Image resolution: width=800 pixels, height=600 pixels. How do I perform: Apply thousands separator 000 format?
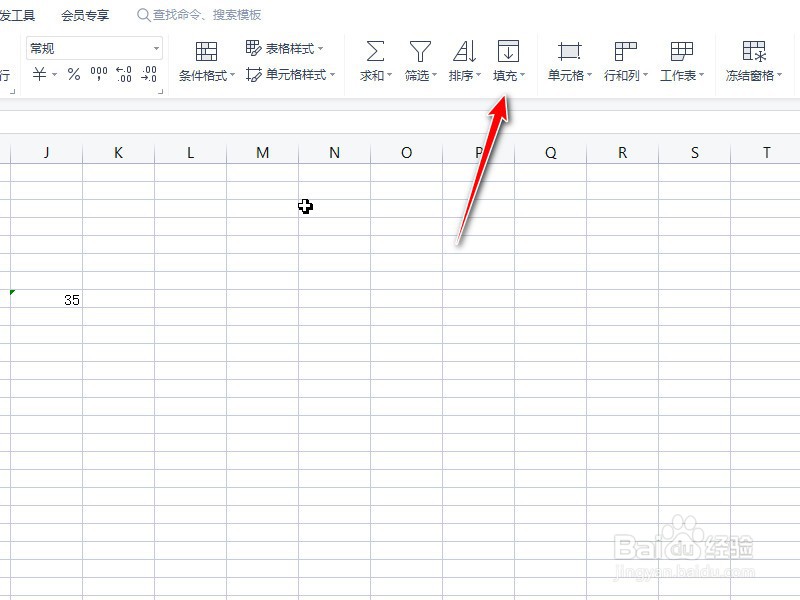click(x=99, y=74)
